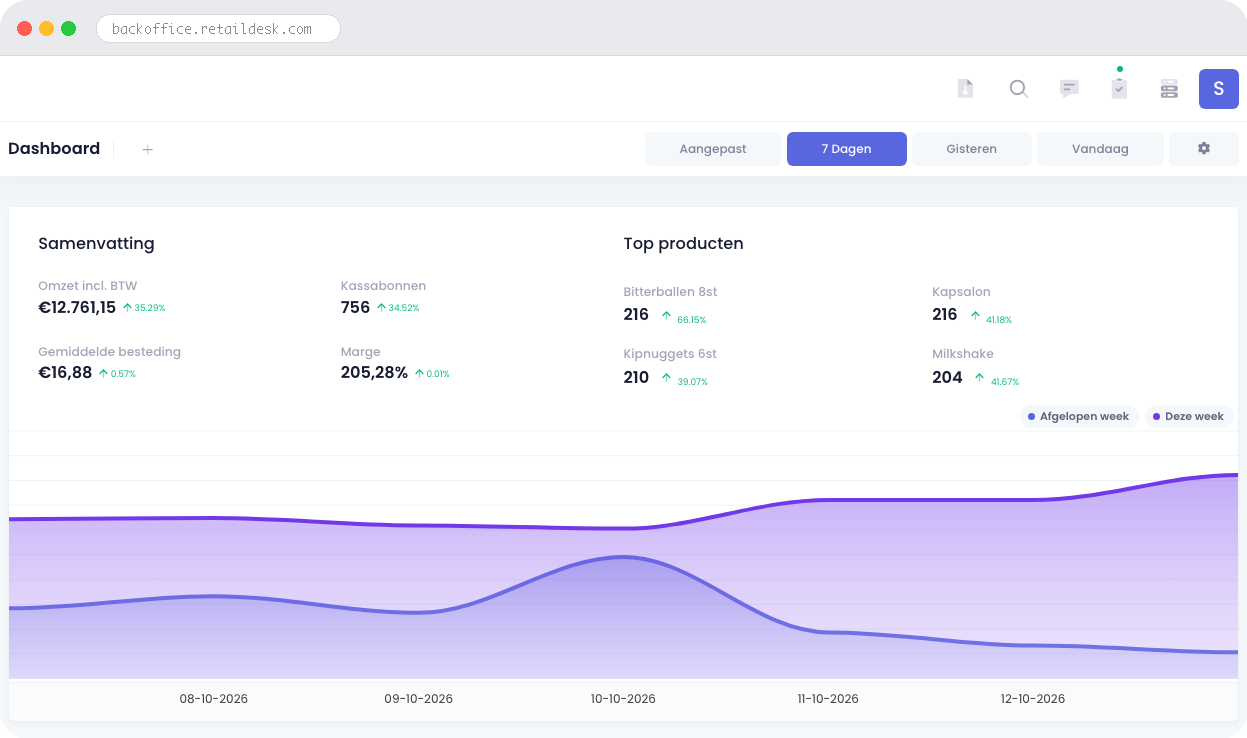Click the 10-10-2026 axis date

tap(623, 699)
